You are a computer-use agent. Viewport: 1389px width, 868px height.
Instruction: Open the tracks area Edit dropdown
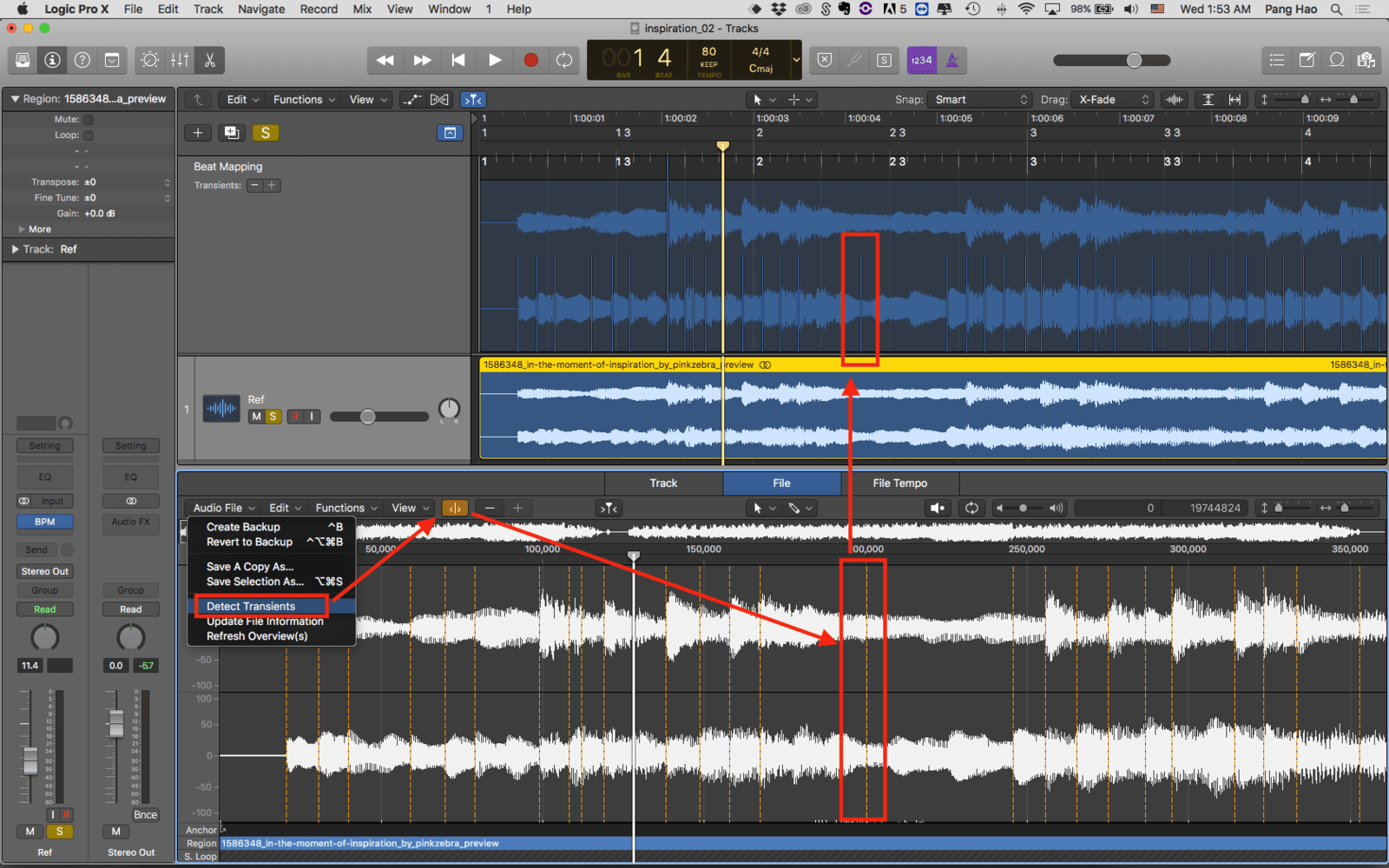(242, 100)
